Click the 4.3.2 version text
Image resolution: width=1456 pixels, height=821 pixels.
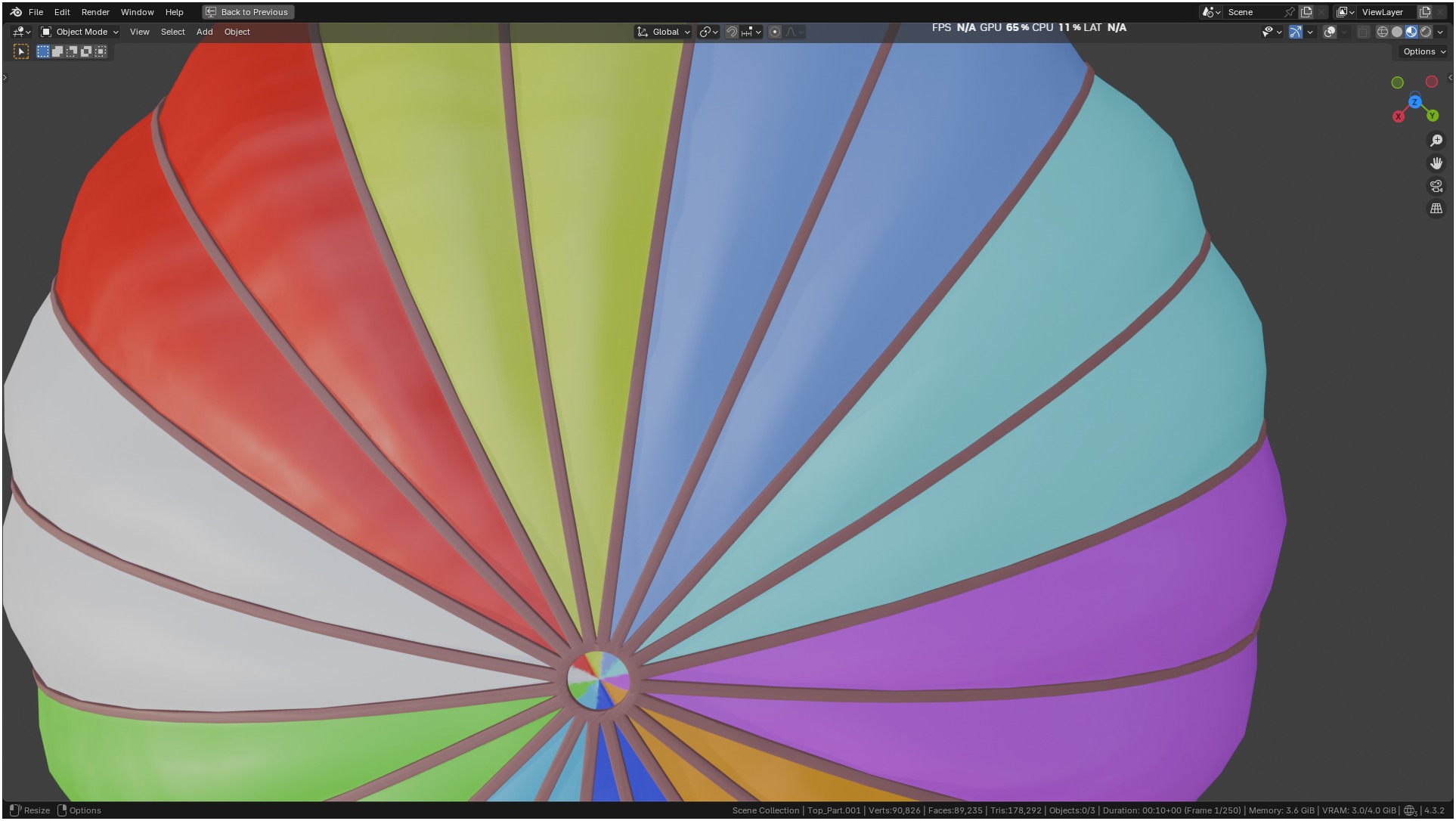(1434, 810)
